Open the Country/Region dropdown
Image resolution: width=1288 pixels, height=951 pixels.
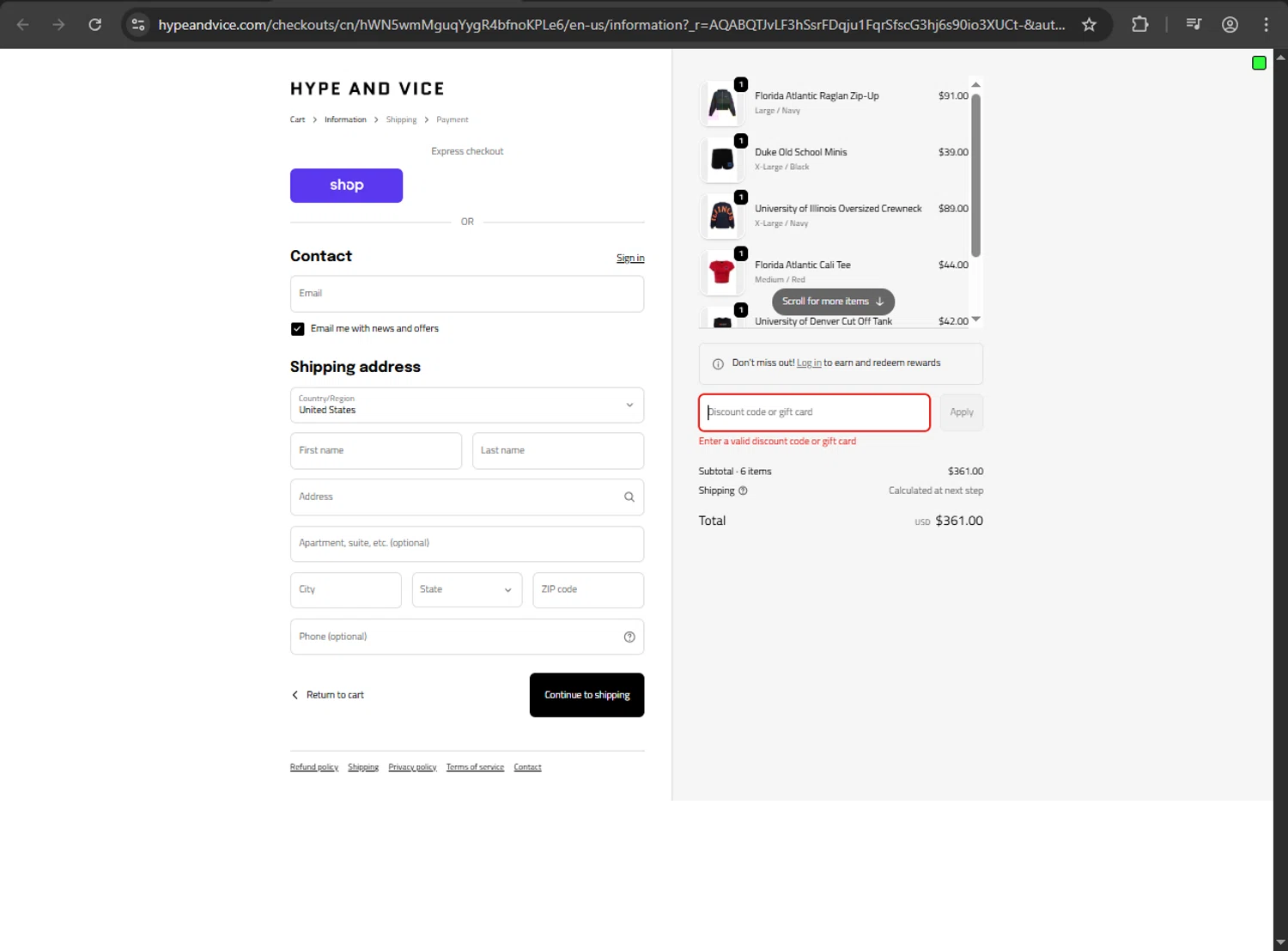coord(467,405)
